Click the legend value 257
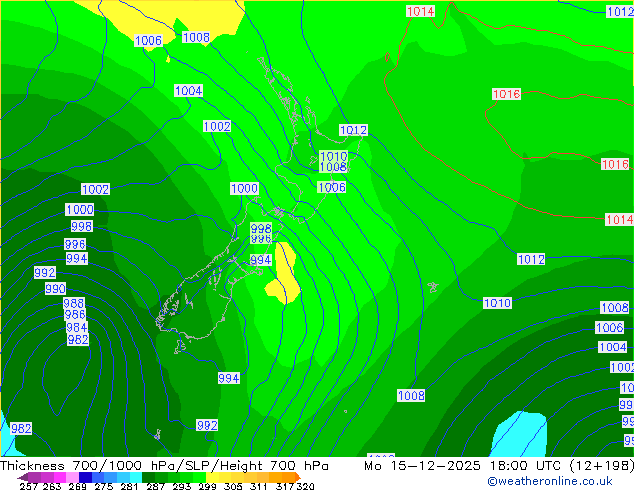Image resolution: width=634 pixels, height=490 pixels. coord(30,486)
